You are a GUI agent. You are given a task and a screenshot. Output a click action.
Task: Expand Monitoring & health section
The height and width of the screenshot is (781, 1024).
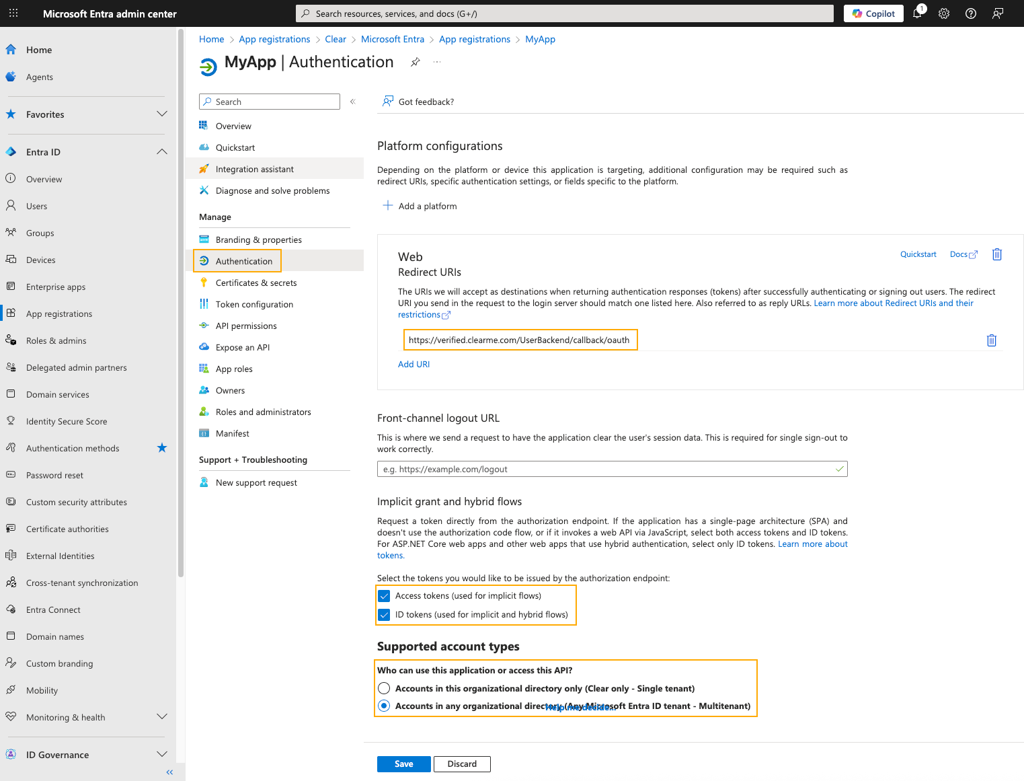click(x=162, y=717)
